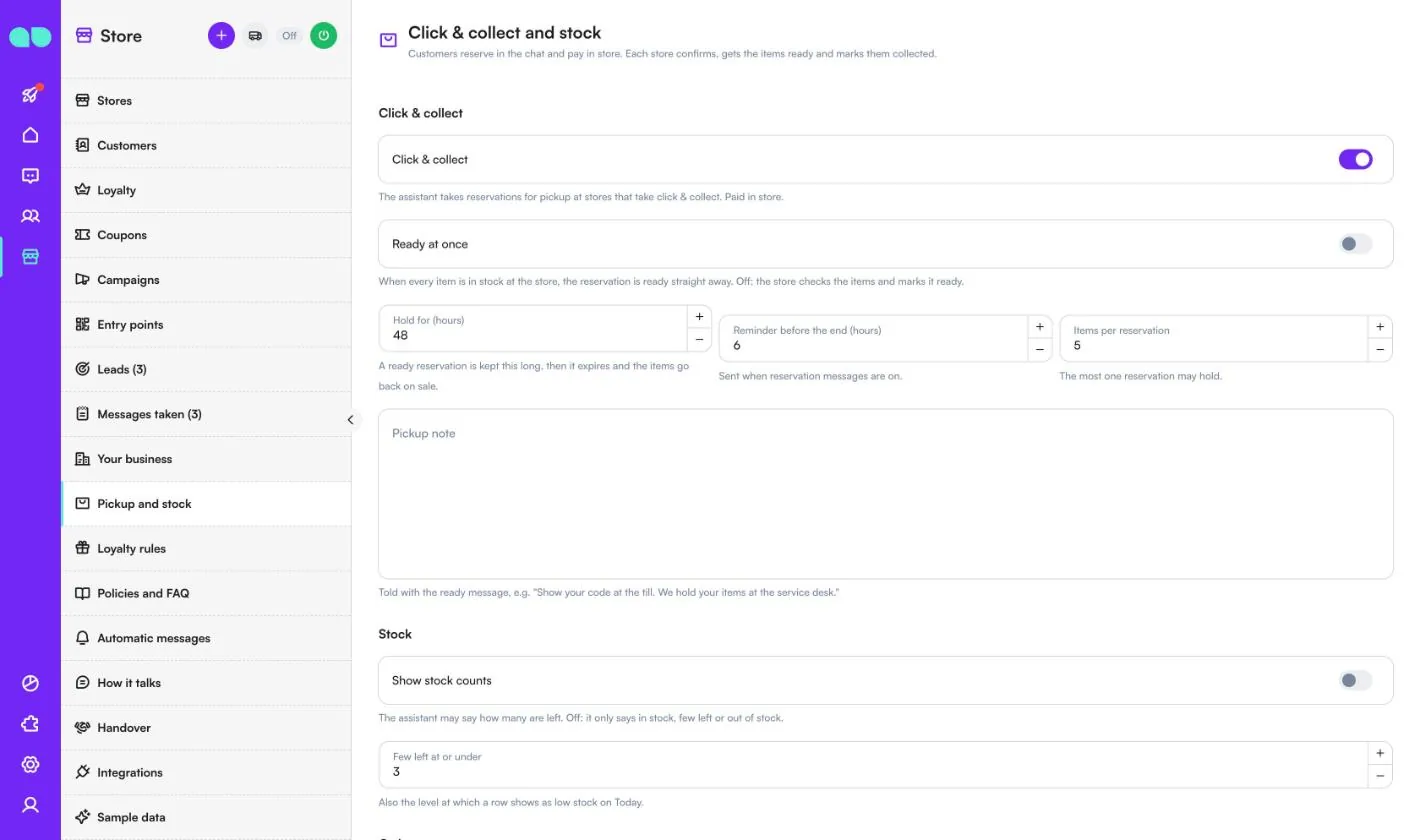1420x840 pixels.
Task: Open the Handover section
Action: [206, 728]
